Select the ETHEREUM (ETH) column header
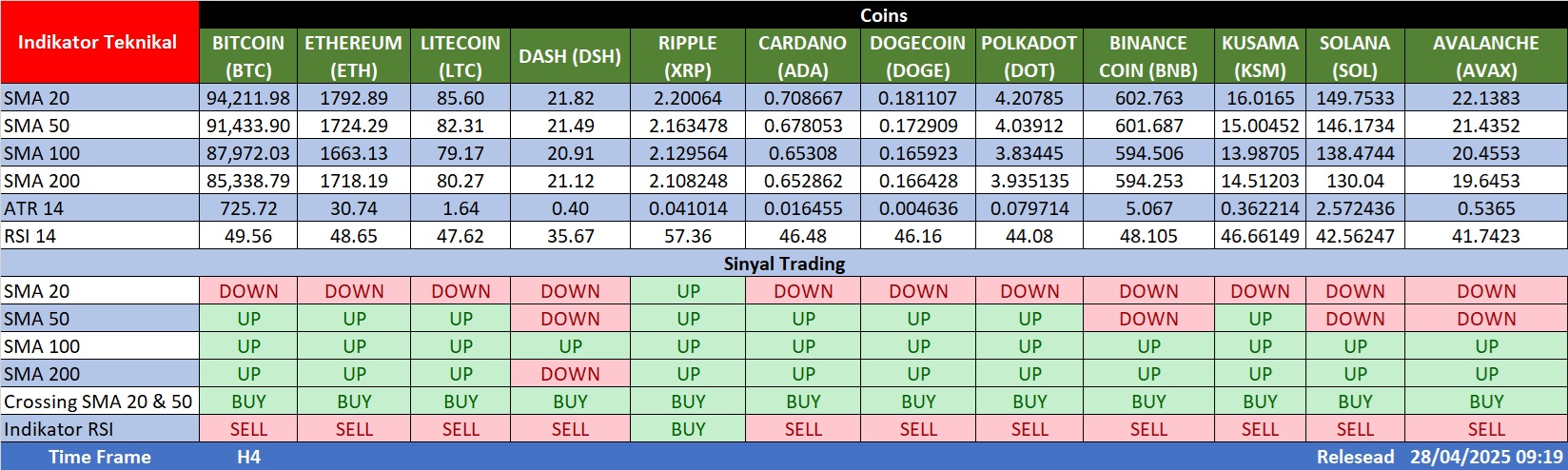This screenshot has width=1568, height=470. (x=353, y=56)
